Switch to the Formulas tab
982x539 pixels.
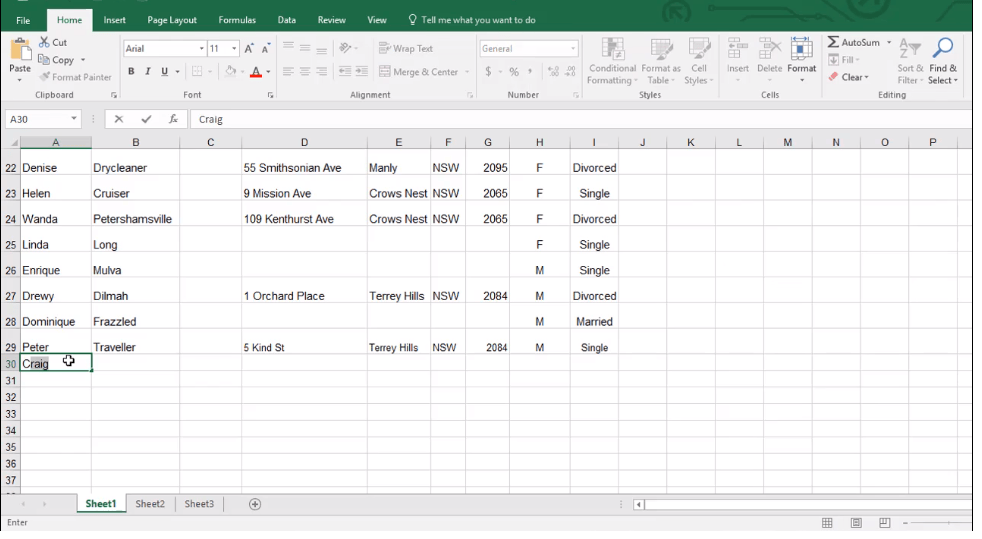(x=237, y=20)
